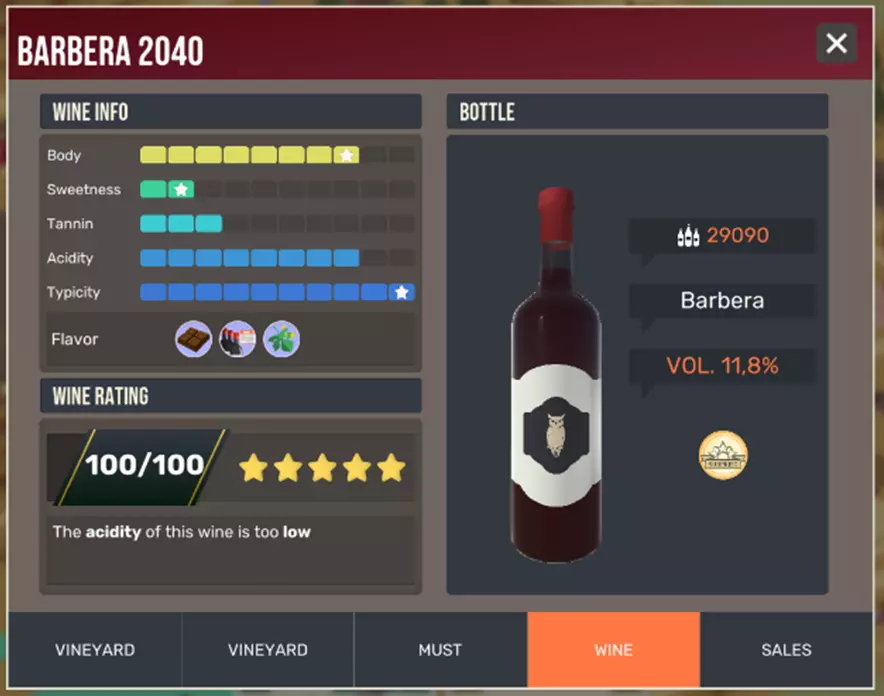Click the VOL. 11,8% label
The width and height of the screenshot is (884, 696).
(x=722, y=366)
